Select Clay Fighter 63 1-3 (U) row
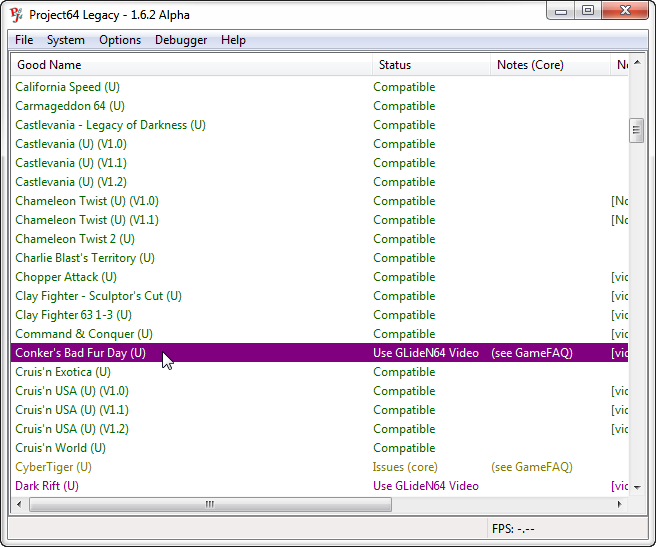The height and width of the screenshot is (547, 656). pos(320,315)
